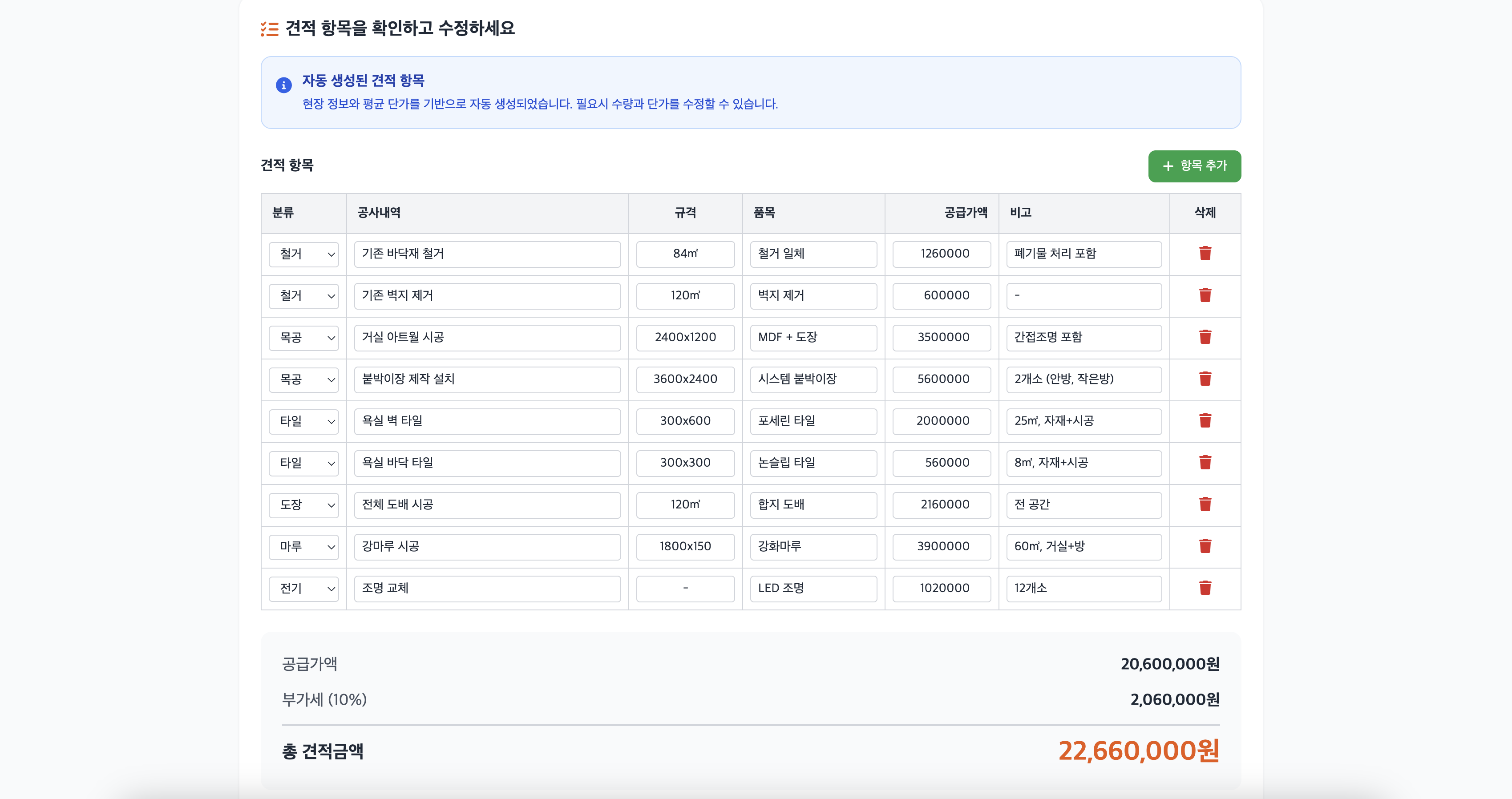
Task: Expand 목공 dropdown on 거실 아트월 row
Action: (303, 337)
